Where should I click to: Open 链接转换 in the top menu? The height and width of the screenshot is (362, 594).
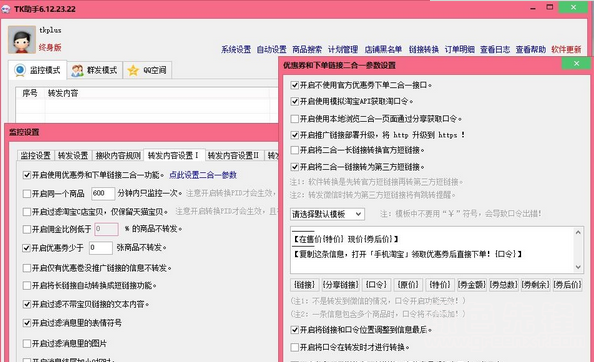pos(424,50)
